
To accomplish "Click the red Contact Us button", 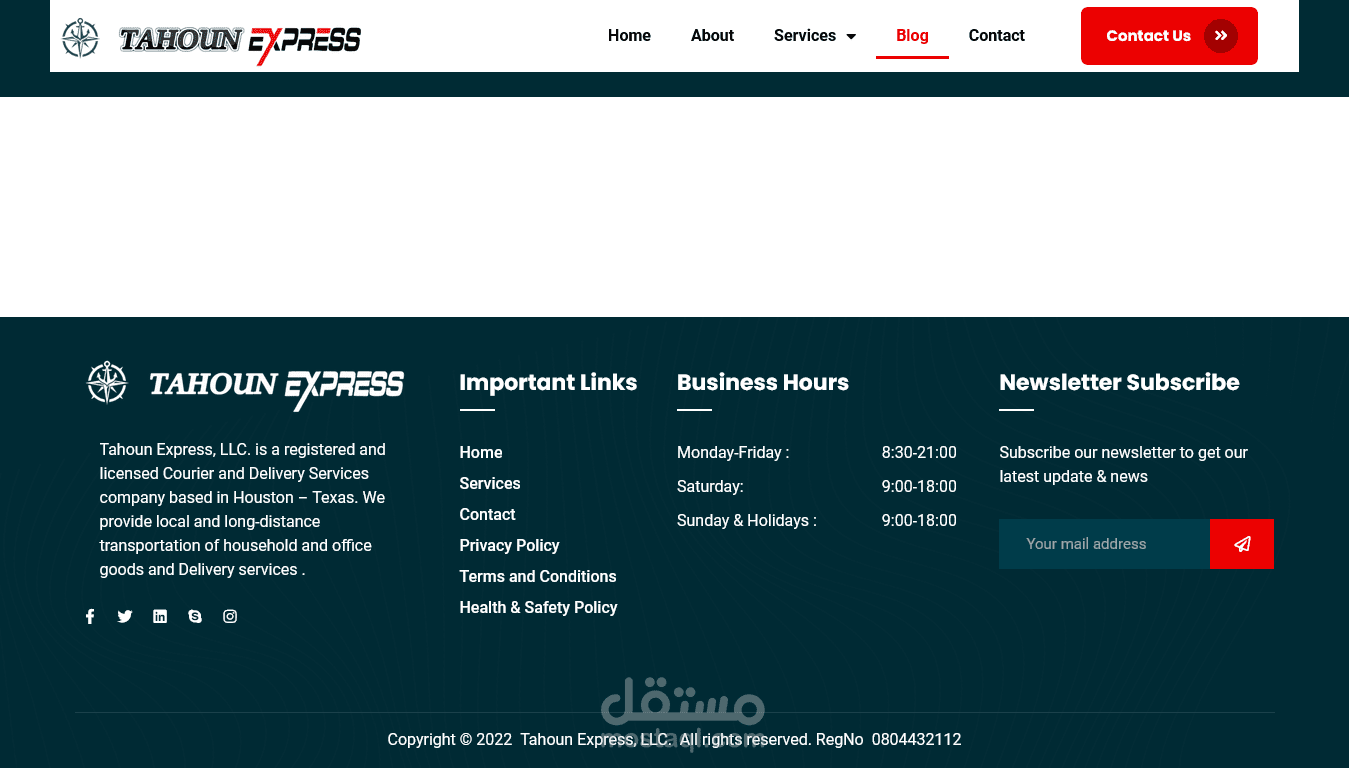I will pyautogui.click(x=1169, y=36).
